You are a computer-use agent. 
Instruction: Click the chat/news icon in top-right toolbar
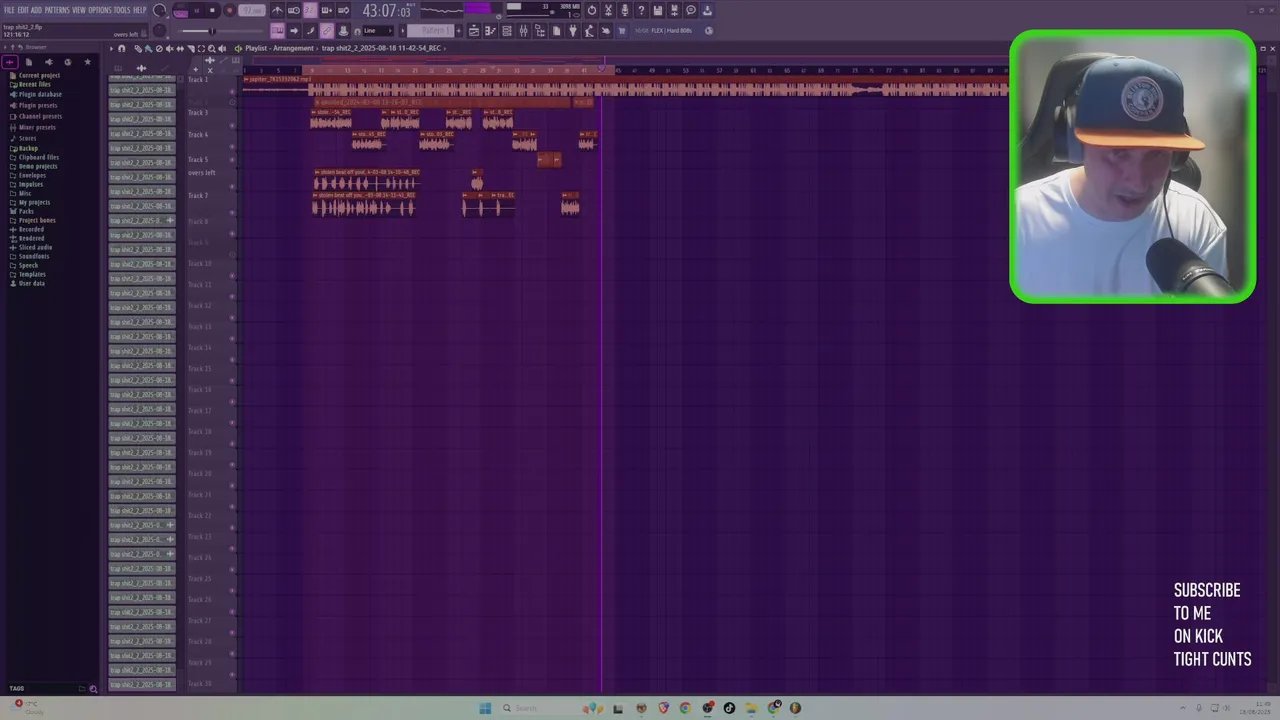click(x=690, y=11)
